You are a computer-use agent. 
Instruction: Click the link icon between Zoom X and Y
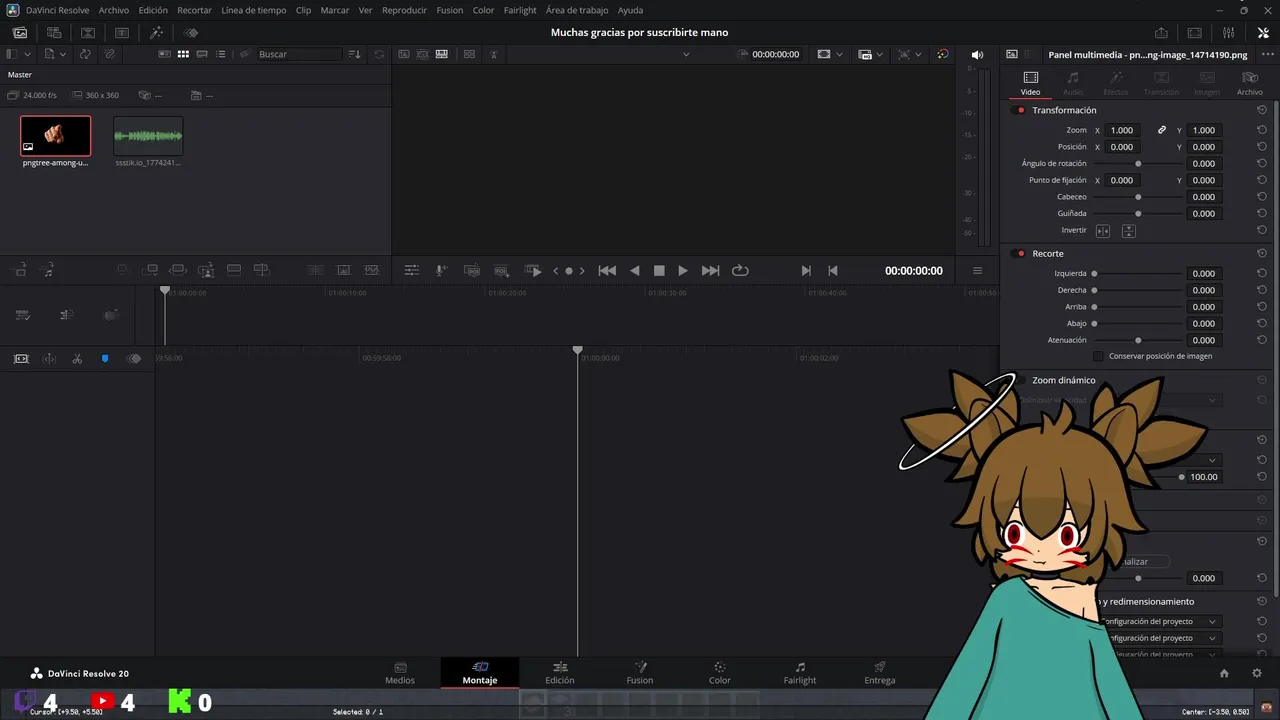click(x=1162, y=130)
